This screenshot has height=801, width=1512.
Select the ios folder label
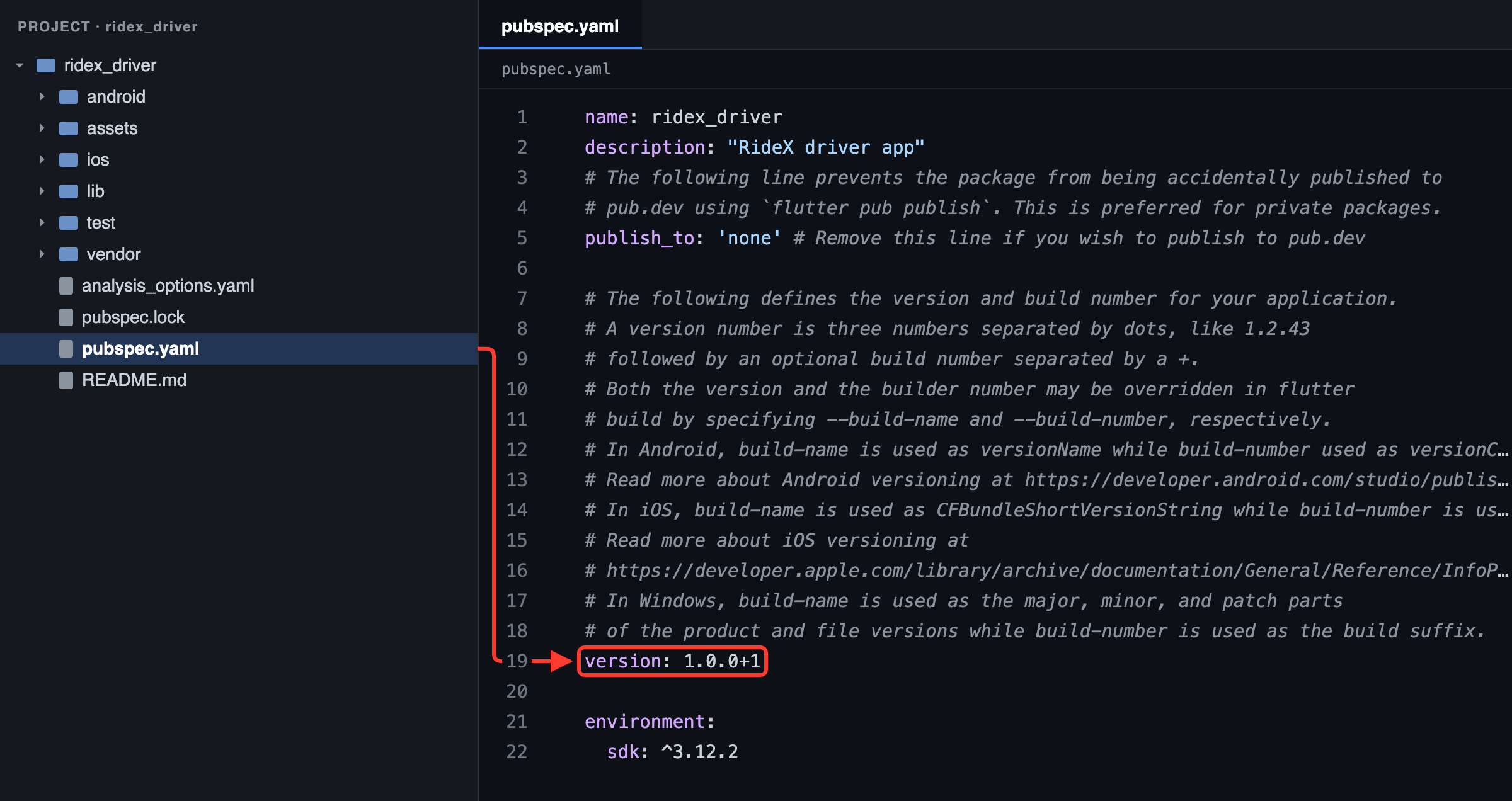click(98, 160)
